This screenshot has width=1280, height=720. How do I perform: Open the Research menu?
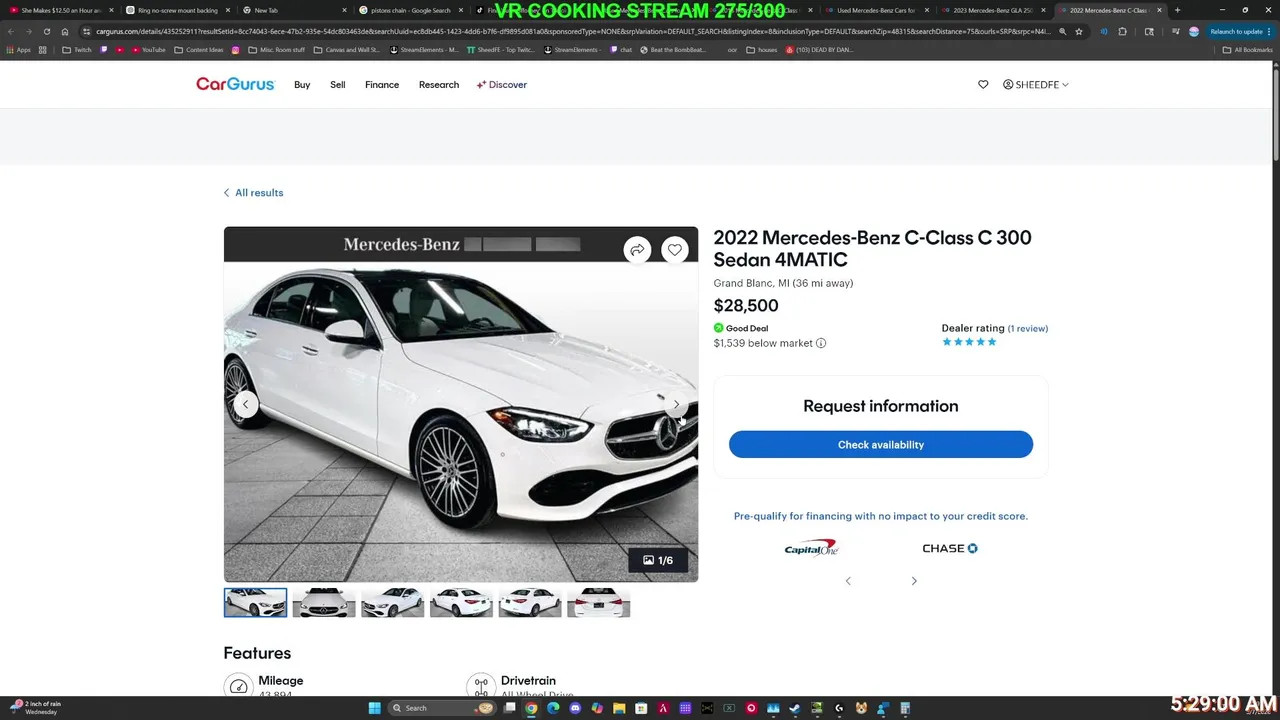(x=439, y=85)
